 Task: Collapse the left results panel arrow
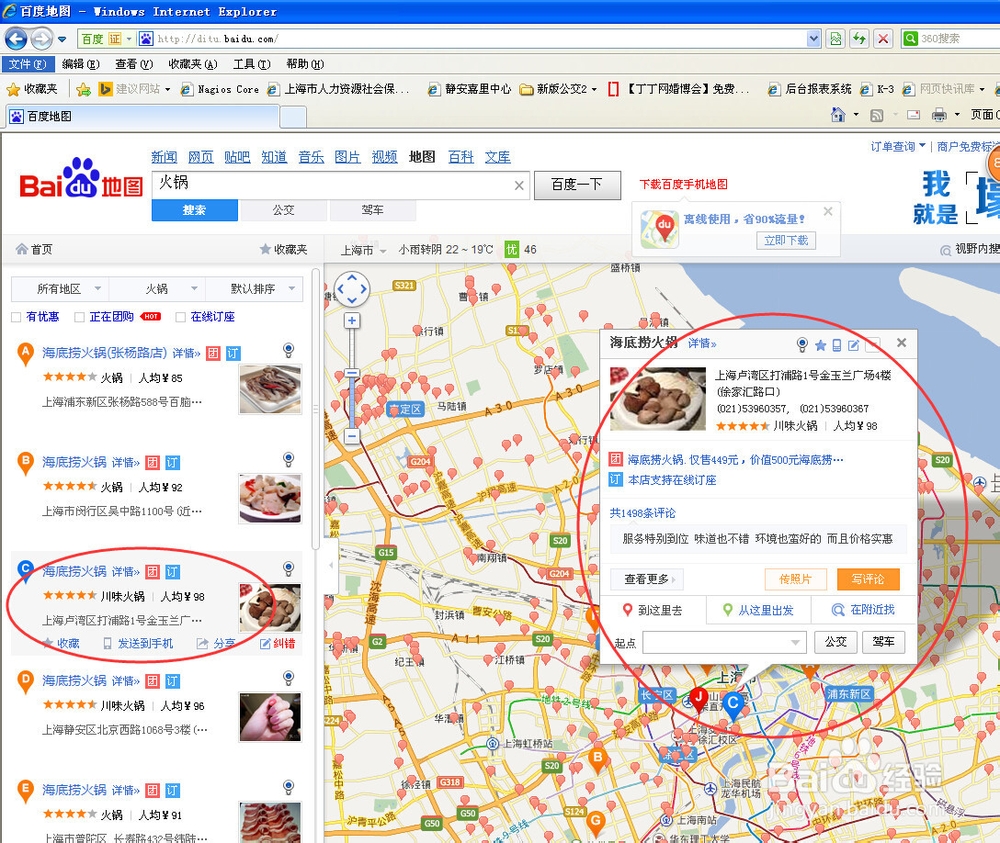330,566
